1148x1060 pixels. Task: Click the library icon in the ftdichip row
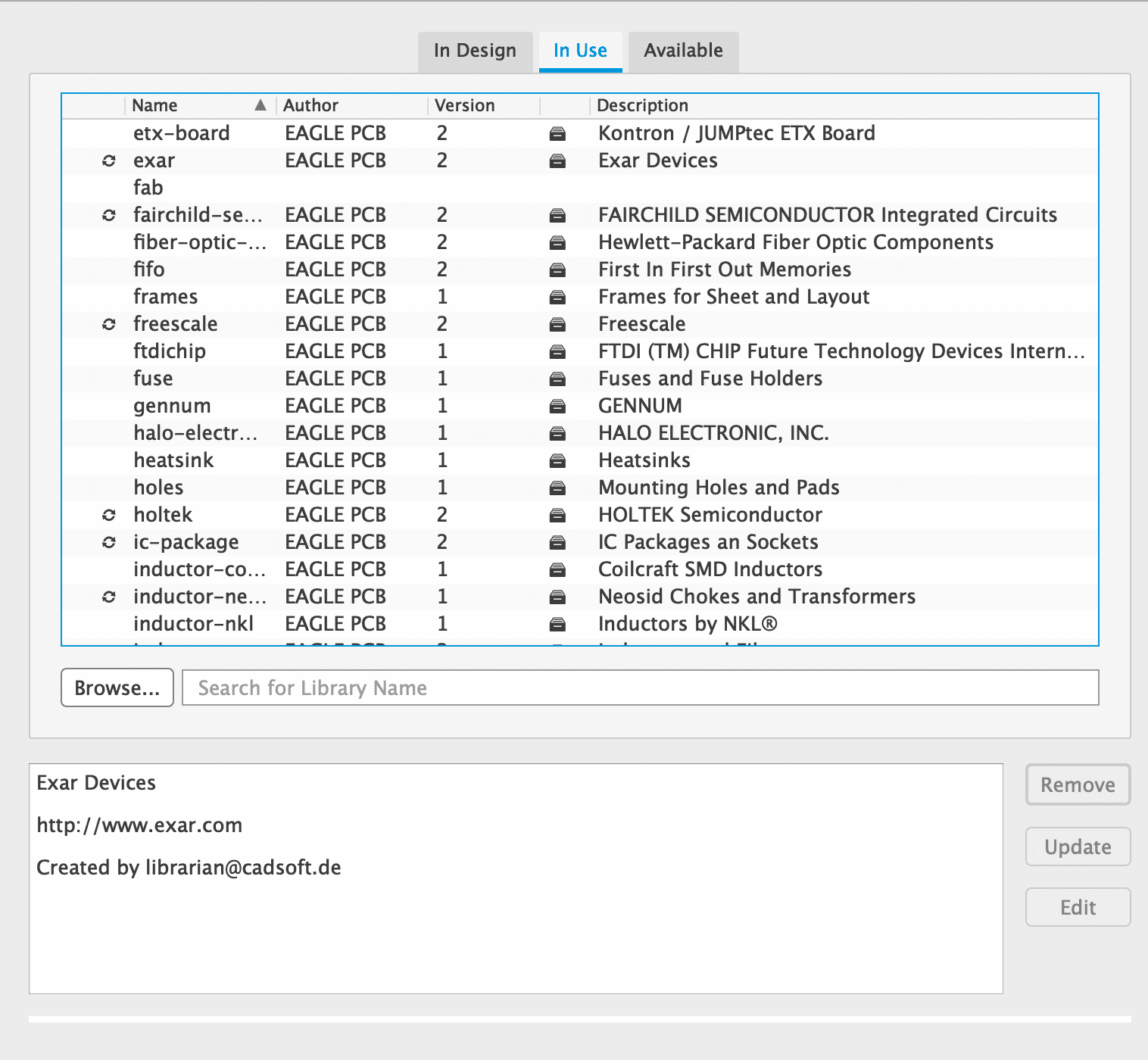coord(557,352)
